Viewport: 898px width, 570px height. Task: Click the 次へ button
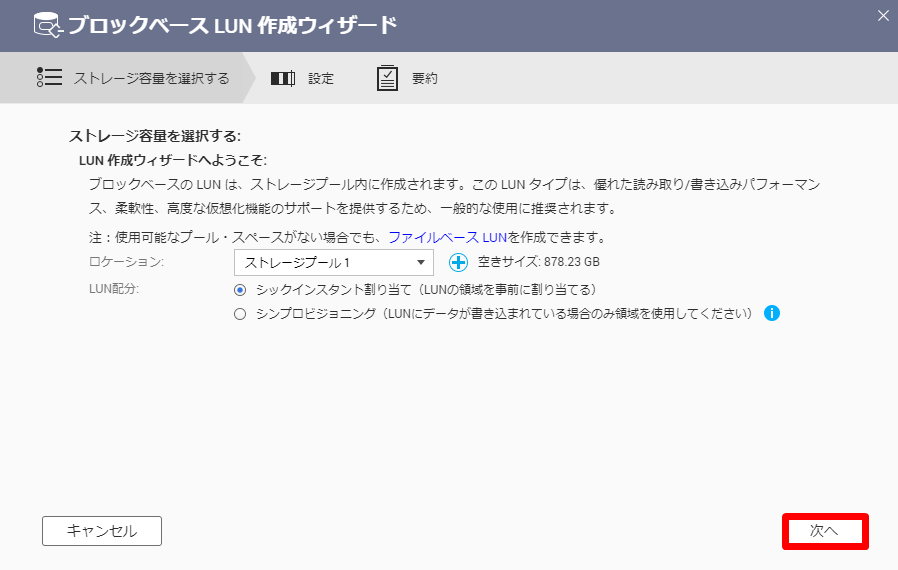click(x=825, y=531)
